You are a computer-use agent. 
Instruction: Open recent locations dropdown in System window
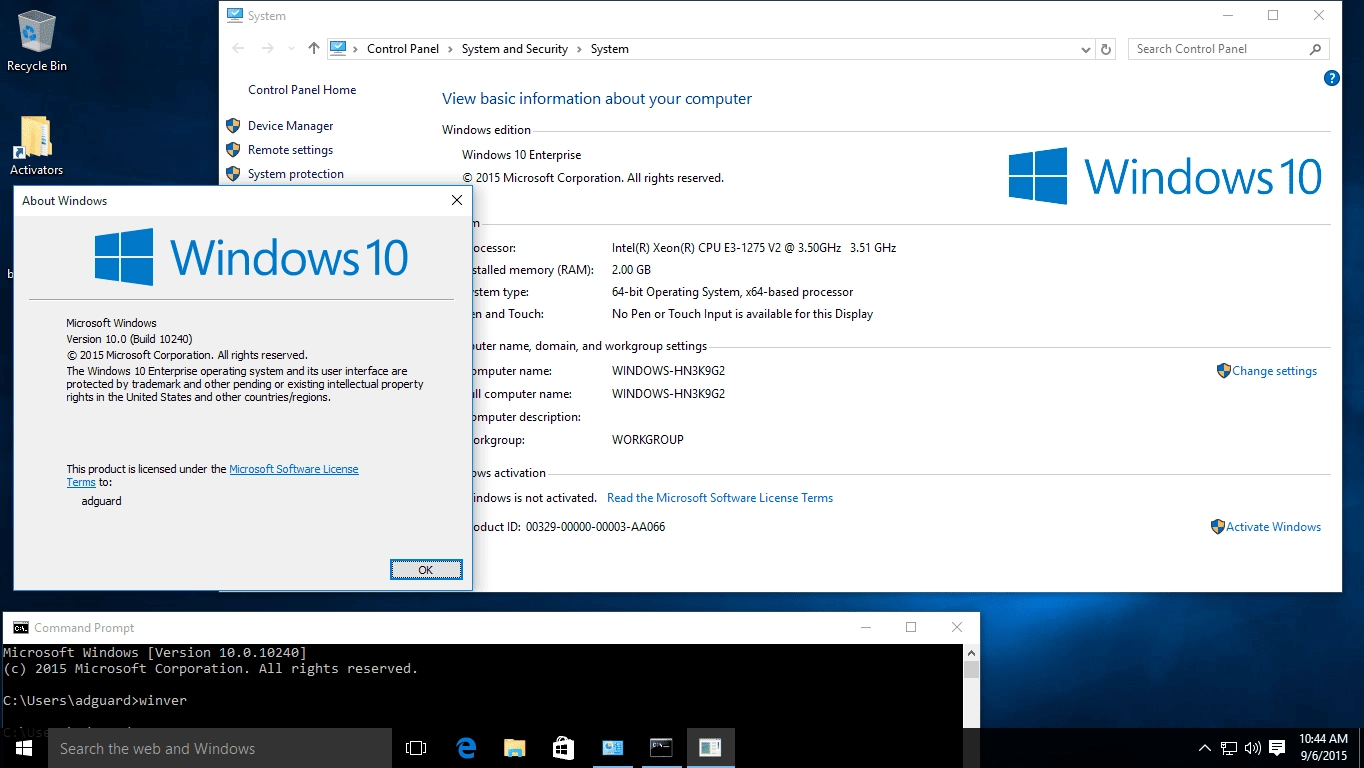pos(291,49)
